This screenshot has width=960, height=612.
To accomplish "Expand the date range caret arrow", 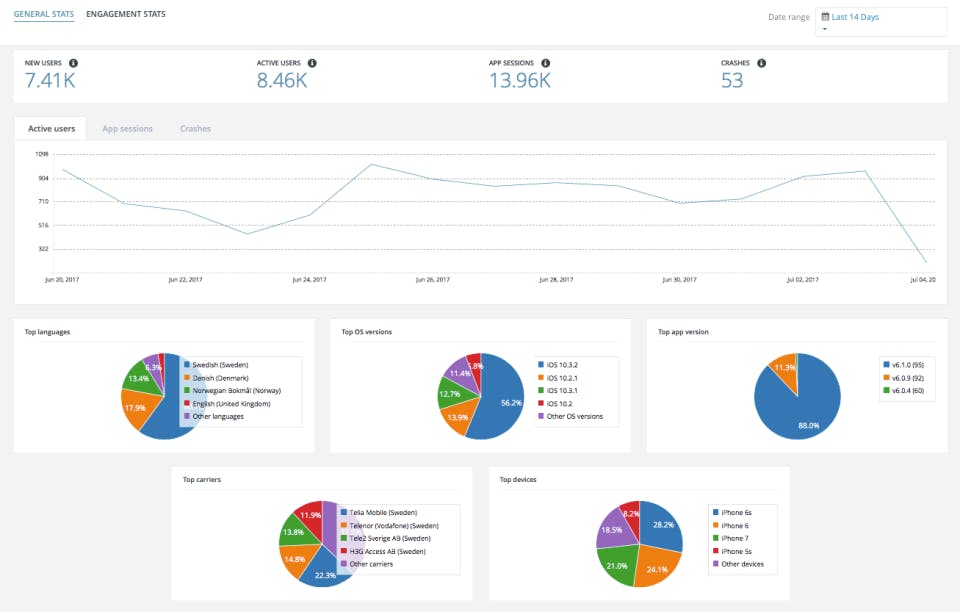I will 825,29.
